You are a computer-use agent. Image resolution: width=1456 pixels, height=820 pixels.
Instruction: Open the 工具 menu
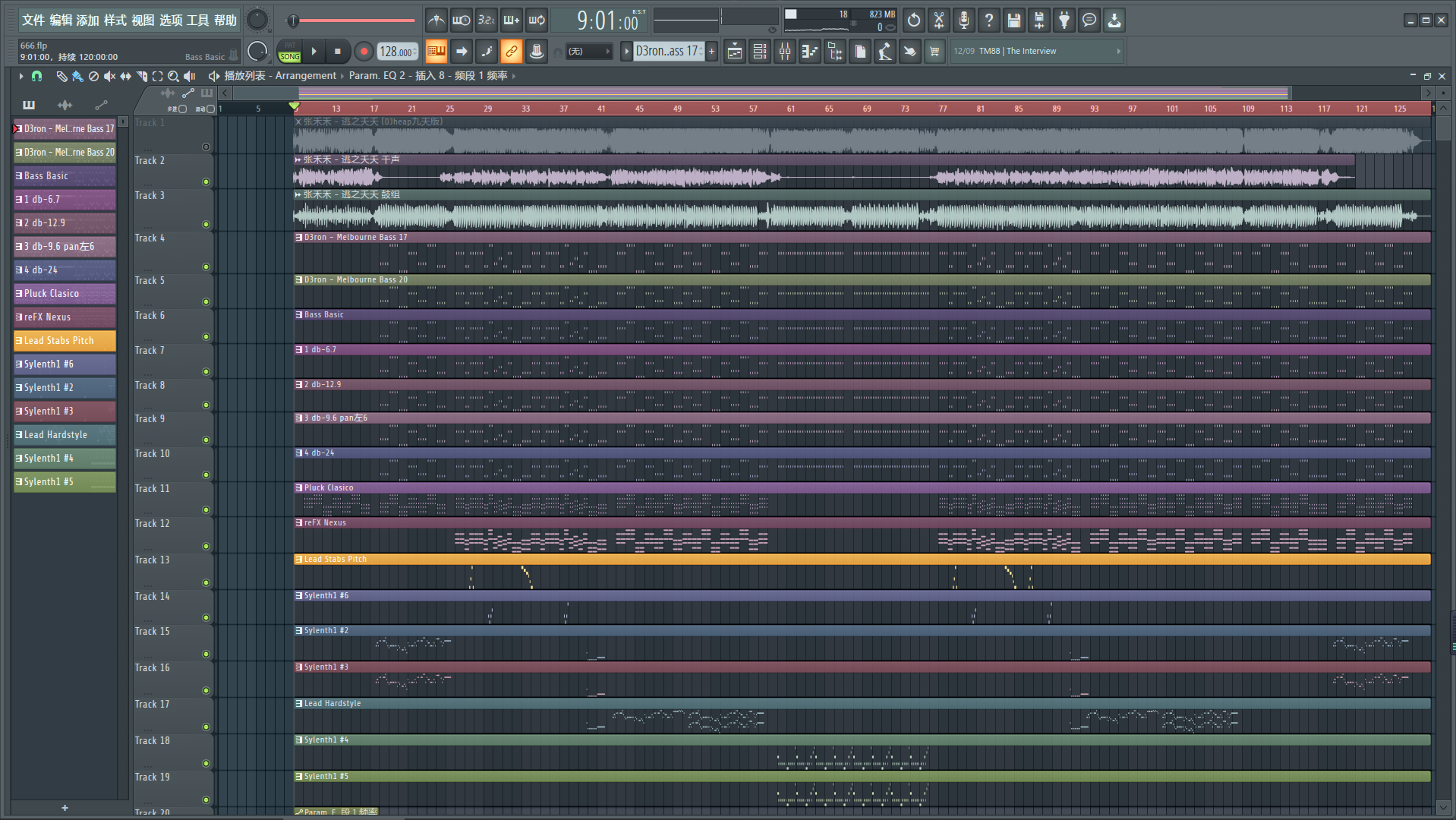197,20
